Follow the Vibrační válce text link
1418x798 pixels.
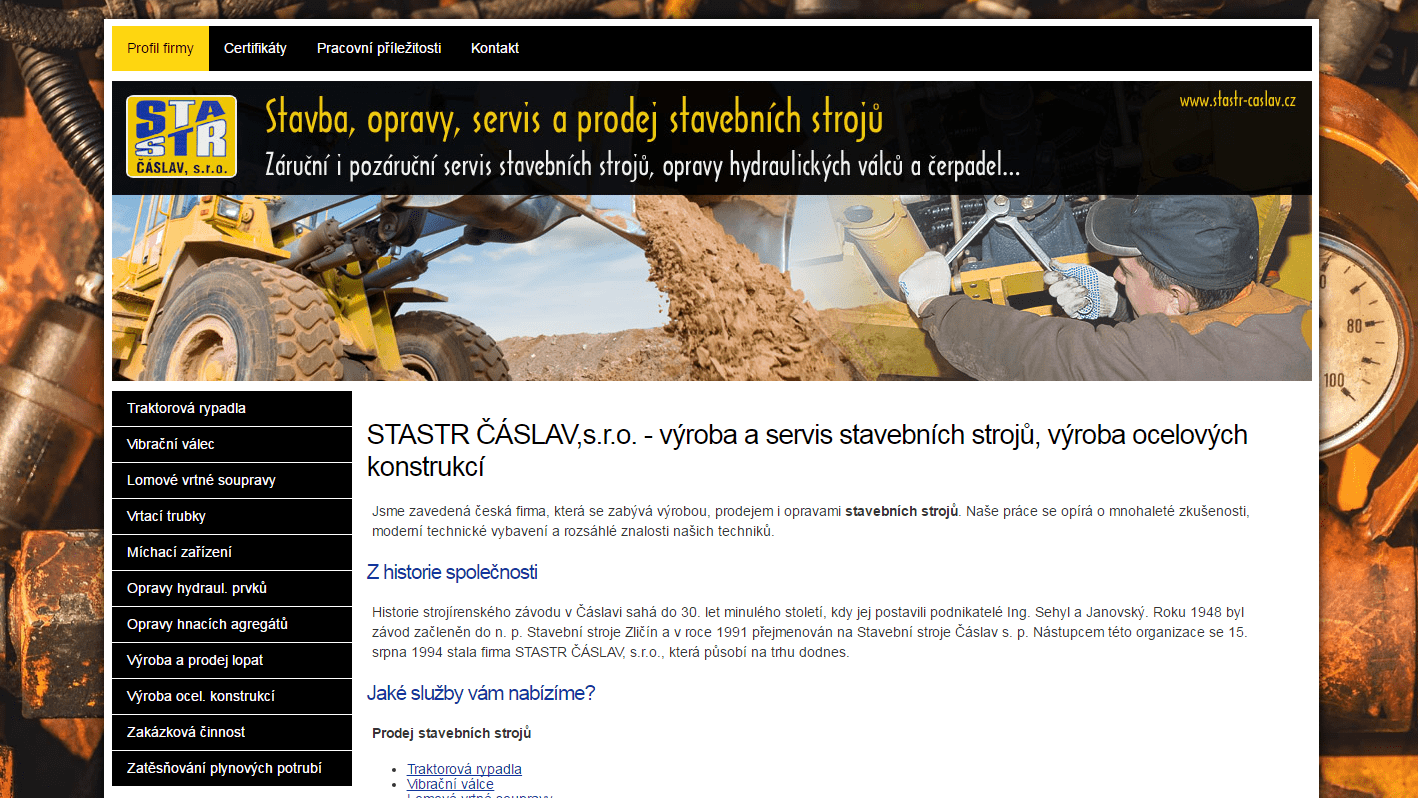450,785
